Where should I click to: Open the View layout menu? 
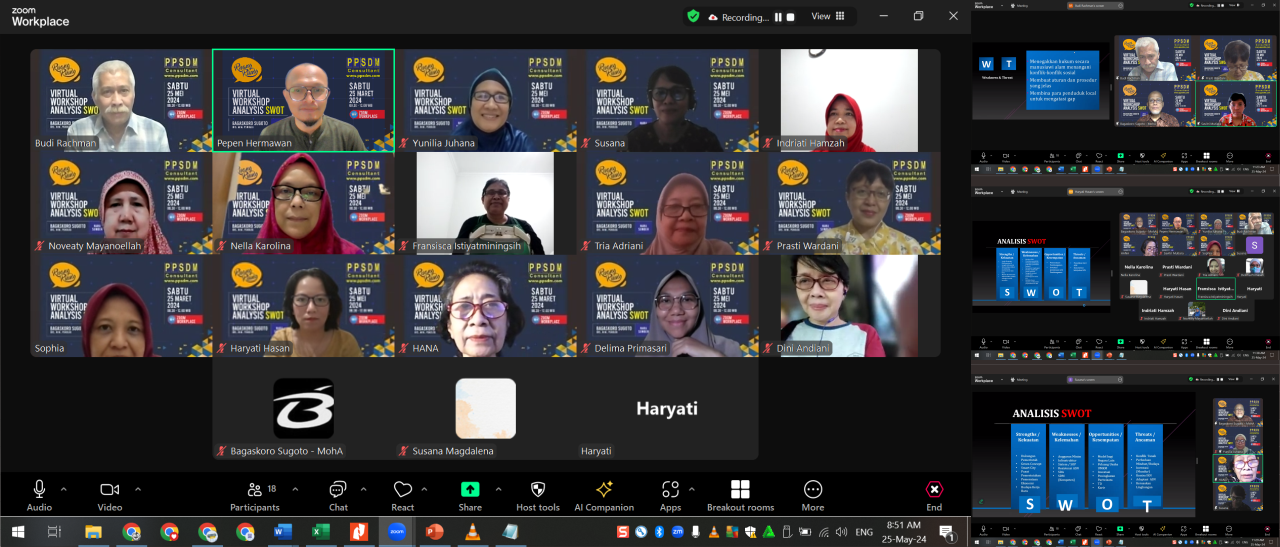(827, 16)
